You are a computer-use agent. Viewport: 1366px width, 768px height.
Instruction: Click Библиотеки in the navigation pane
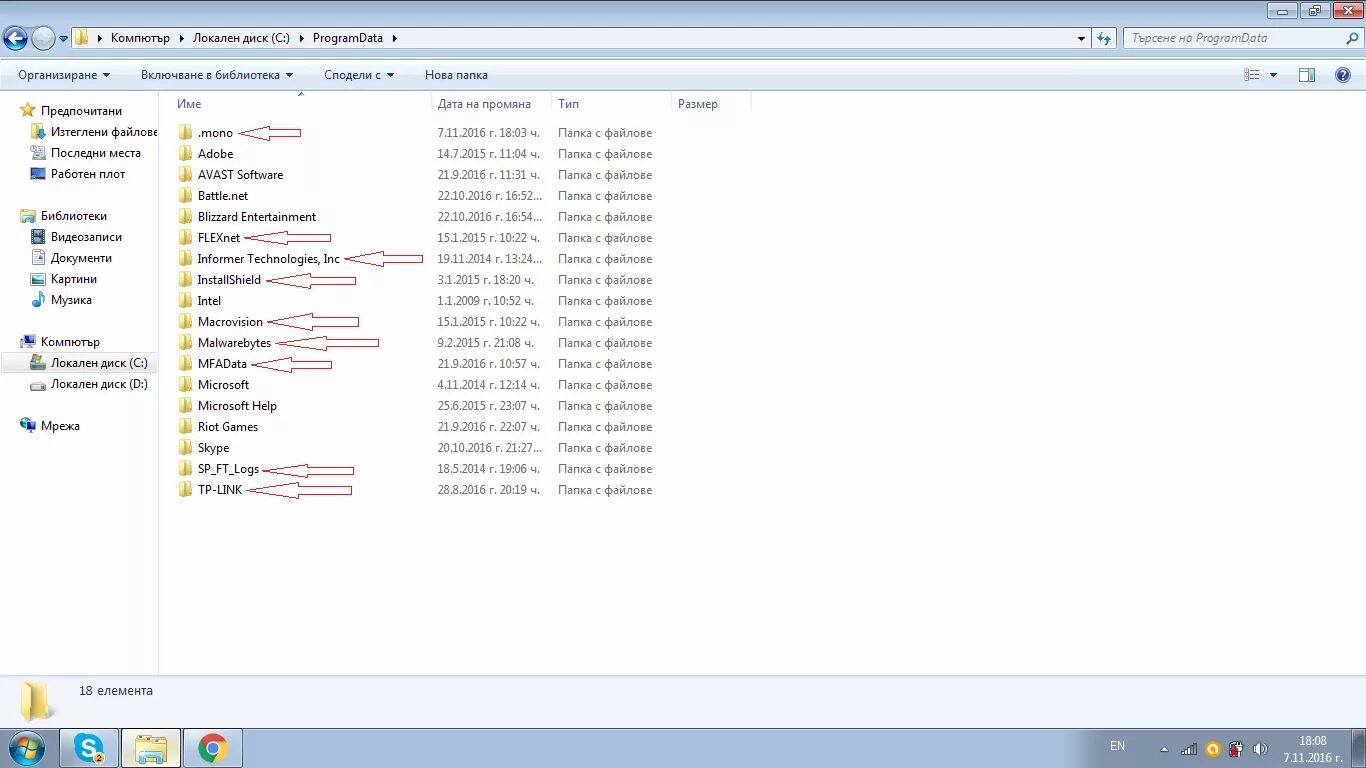pos(73,216)
